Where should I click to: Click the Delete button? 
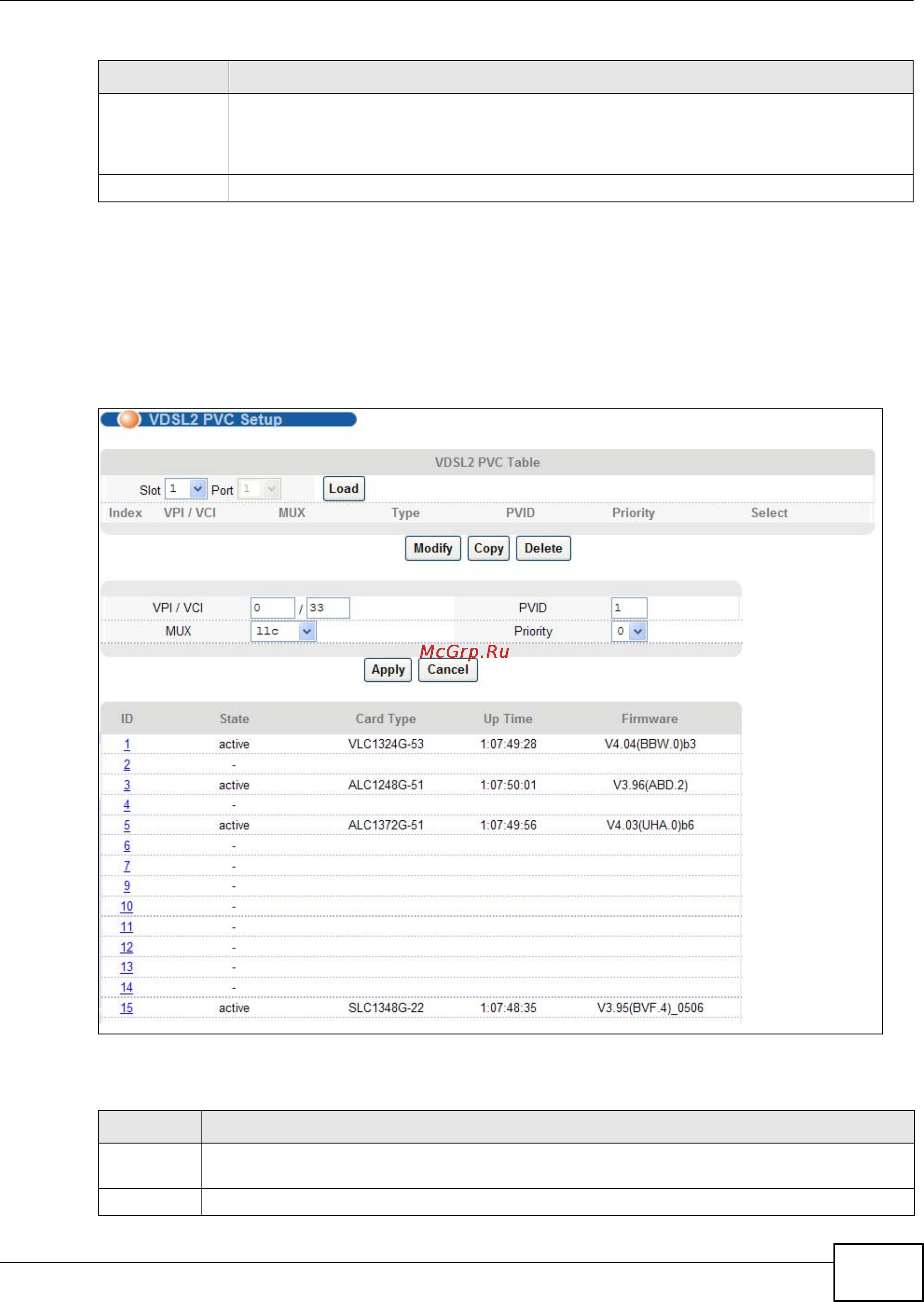coord(543,548)
